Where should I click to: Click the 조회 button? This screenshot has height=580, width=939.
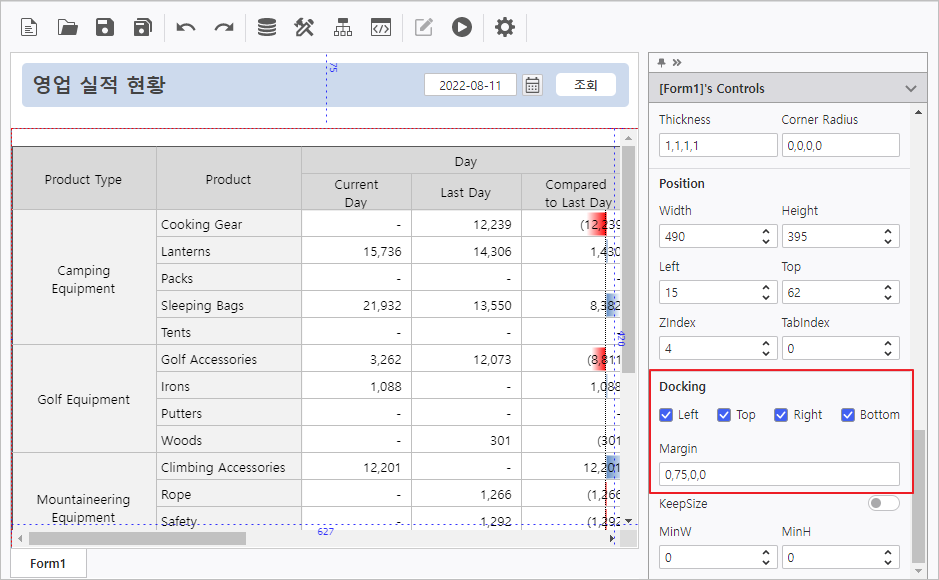[586, 85]
